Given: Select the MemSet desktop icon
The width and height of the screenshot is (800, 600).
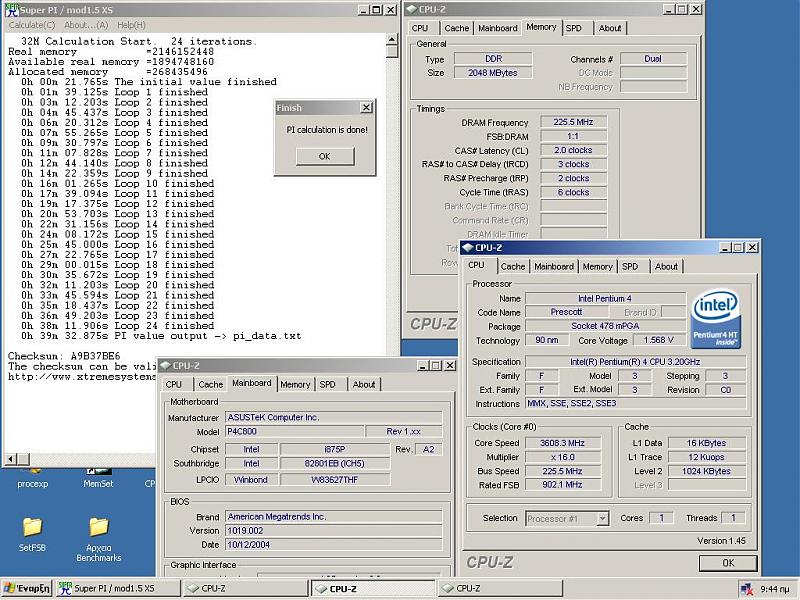Looking at the screenshot, I should pyautogui.click(x=98, y=478).
